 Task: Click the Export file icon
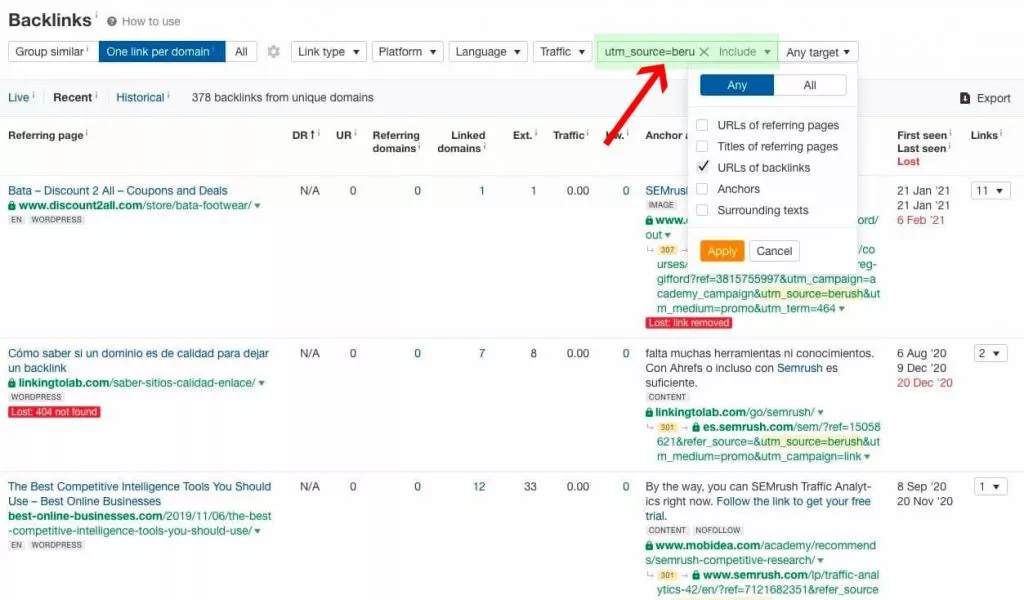(965, 98)
